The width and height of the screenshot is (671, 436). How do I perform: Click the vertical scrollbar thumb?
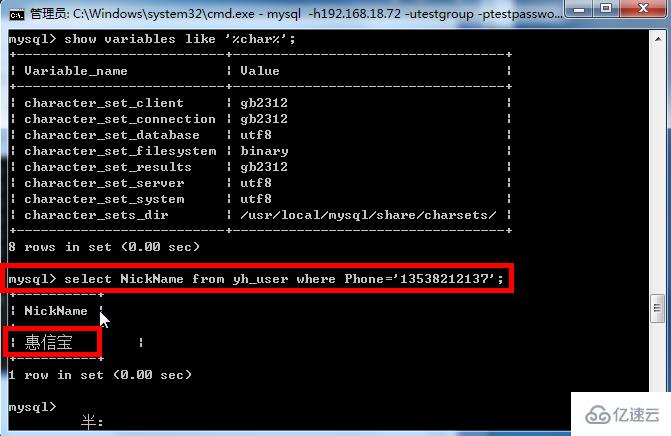pos(658,308)
